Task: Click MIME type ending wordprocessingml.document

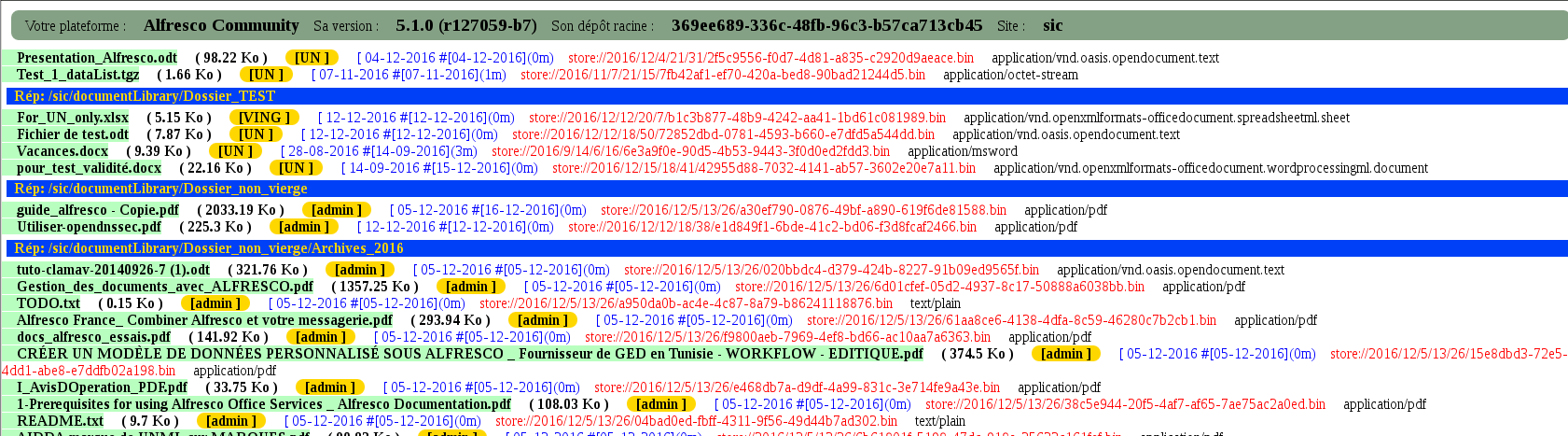Action: (1211, 168)
